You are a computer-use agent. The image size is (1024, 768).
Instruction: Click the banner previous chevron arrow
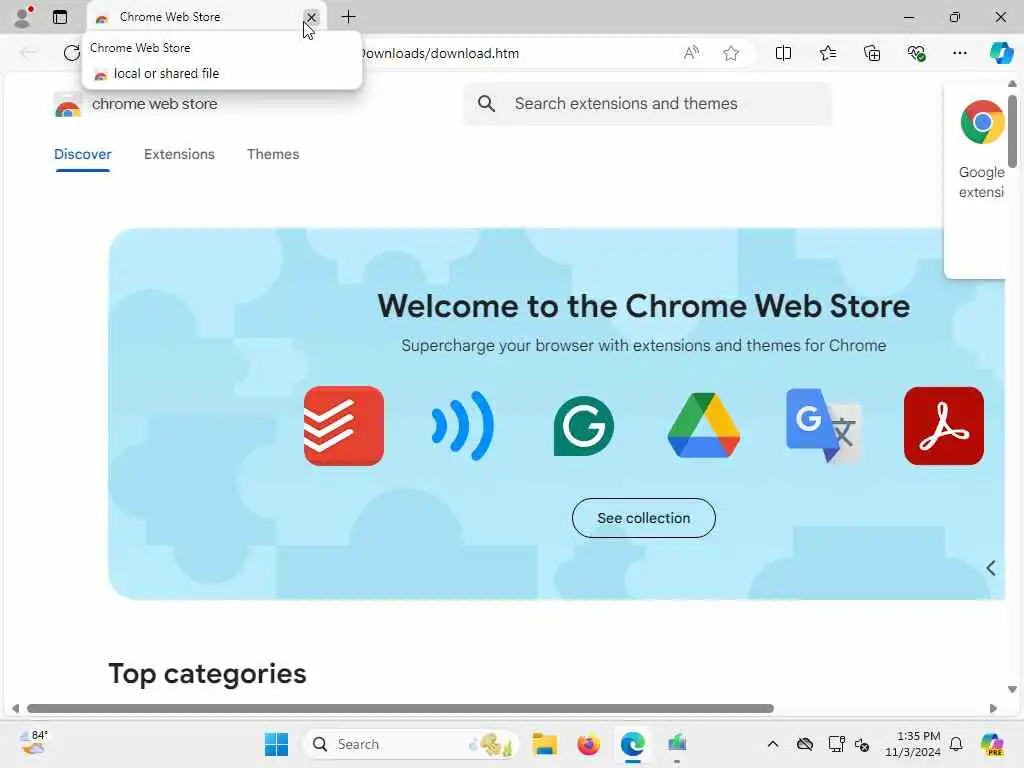coord(991,568)
